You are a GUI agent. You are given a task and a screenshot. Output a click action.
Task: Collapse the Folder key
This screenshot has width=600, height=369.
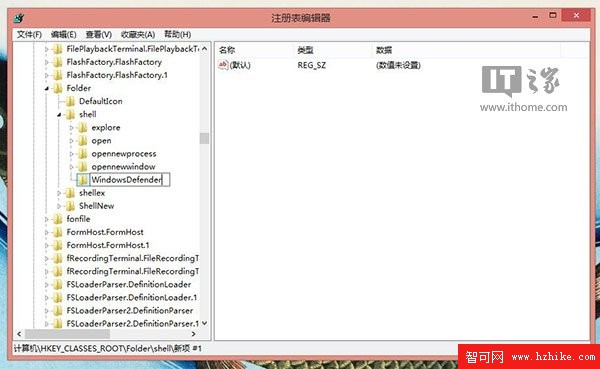pyautogui.click(x=47, y=88)
